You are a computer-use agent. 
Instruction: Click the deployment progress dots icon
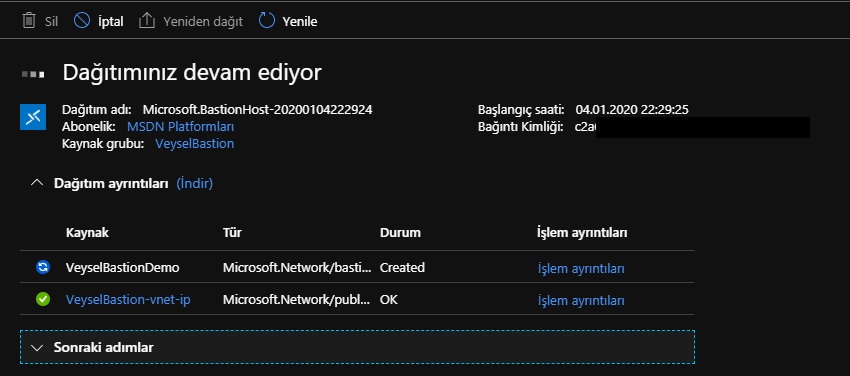[x=33, y=74]
